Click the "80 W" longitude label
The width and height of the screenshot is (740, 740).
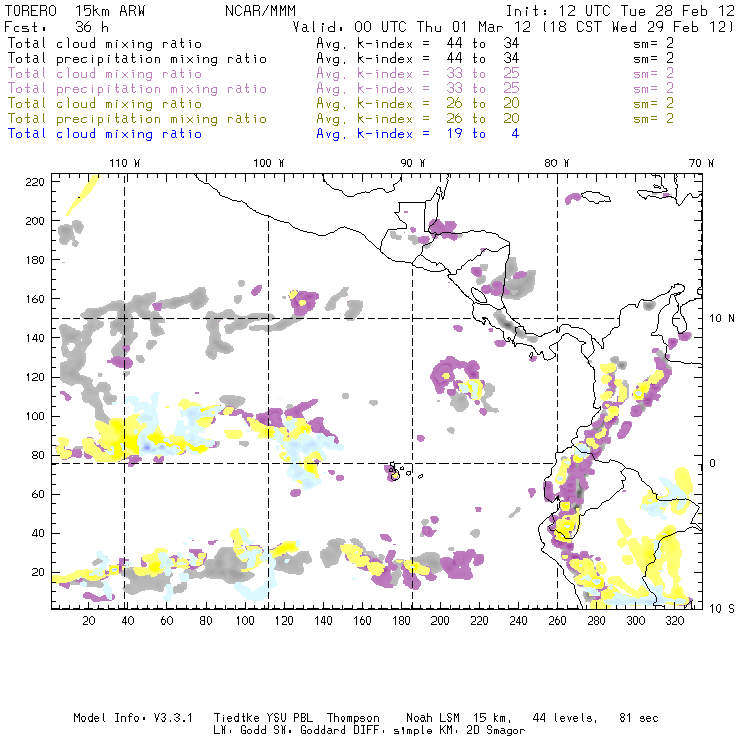(556, 163)
